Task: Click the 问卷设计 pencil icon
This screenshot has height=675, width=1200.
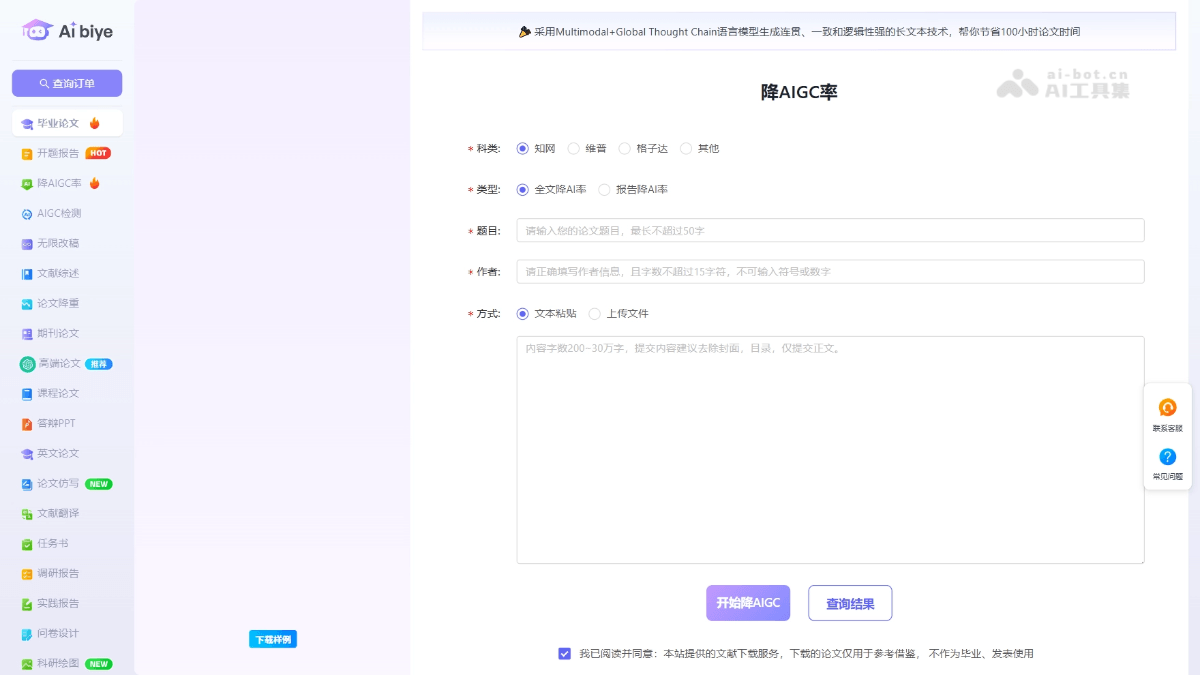Action: pyautogui.click(x=27, y=634)
